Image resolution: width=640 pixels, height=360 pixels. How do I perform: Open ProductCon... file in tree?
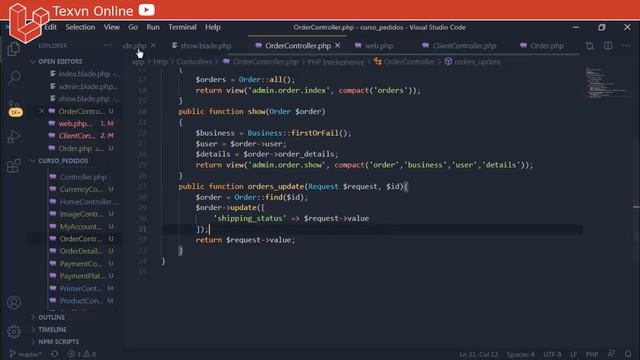[x=80, y=300]
